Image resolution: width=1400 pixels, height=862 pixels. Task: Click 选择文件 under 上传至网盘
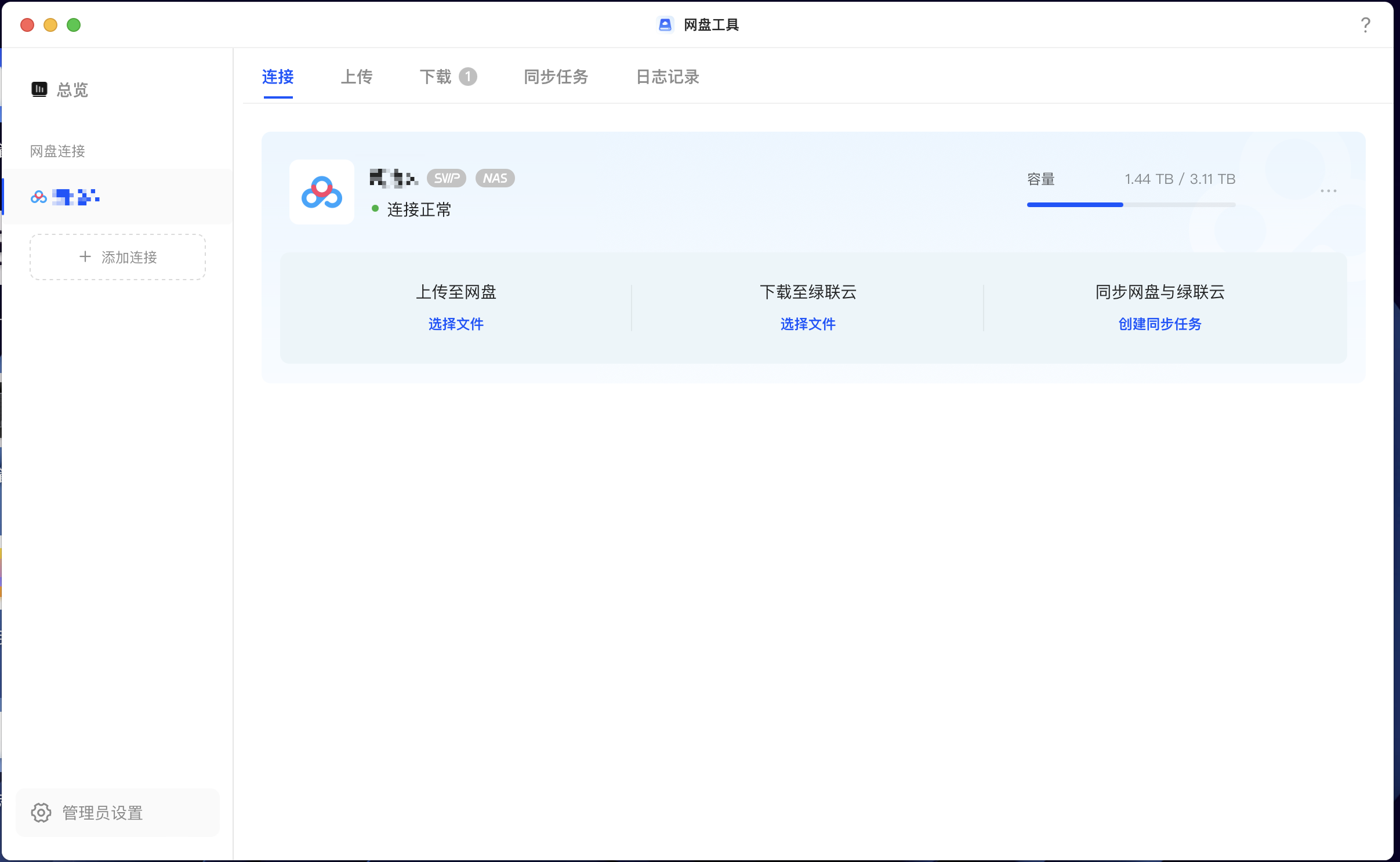456,324
